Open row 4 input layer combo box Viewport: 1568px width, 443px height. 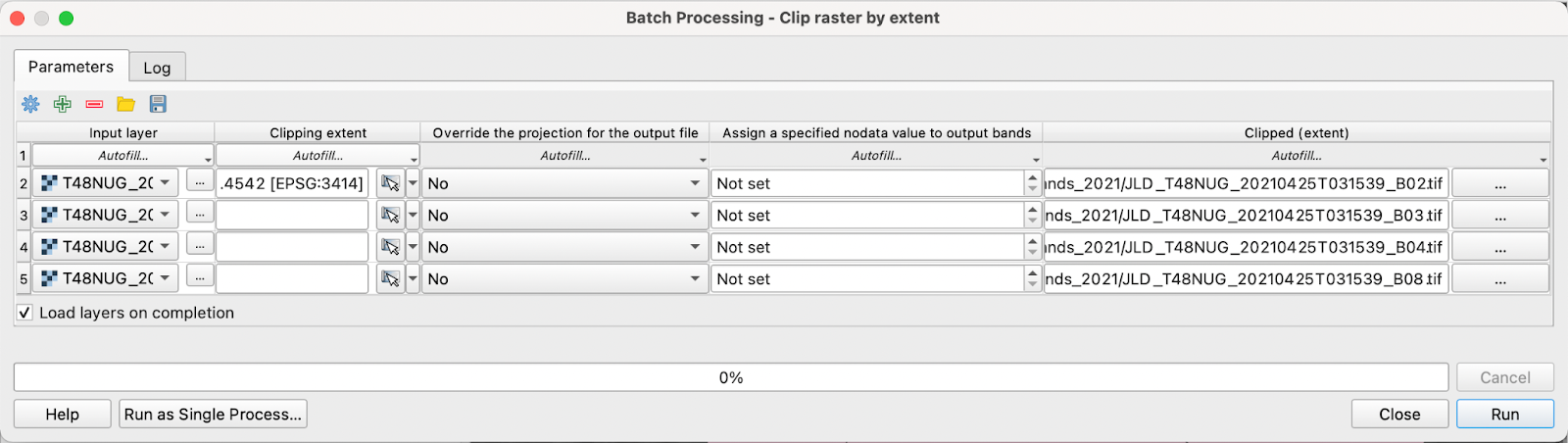(106, 247)
